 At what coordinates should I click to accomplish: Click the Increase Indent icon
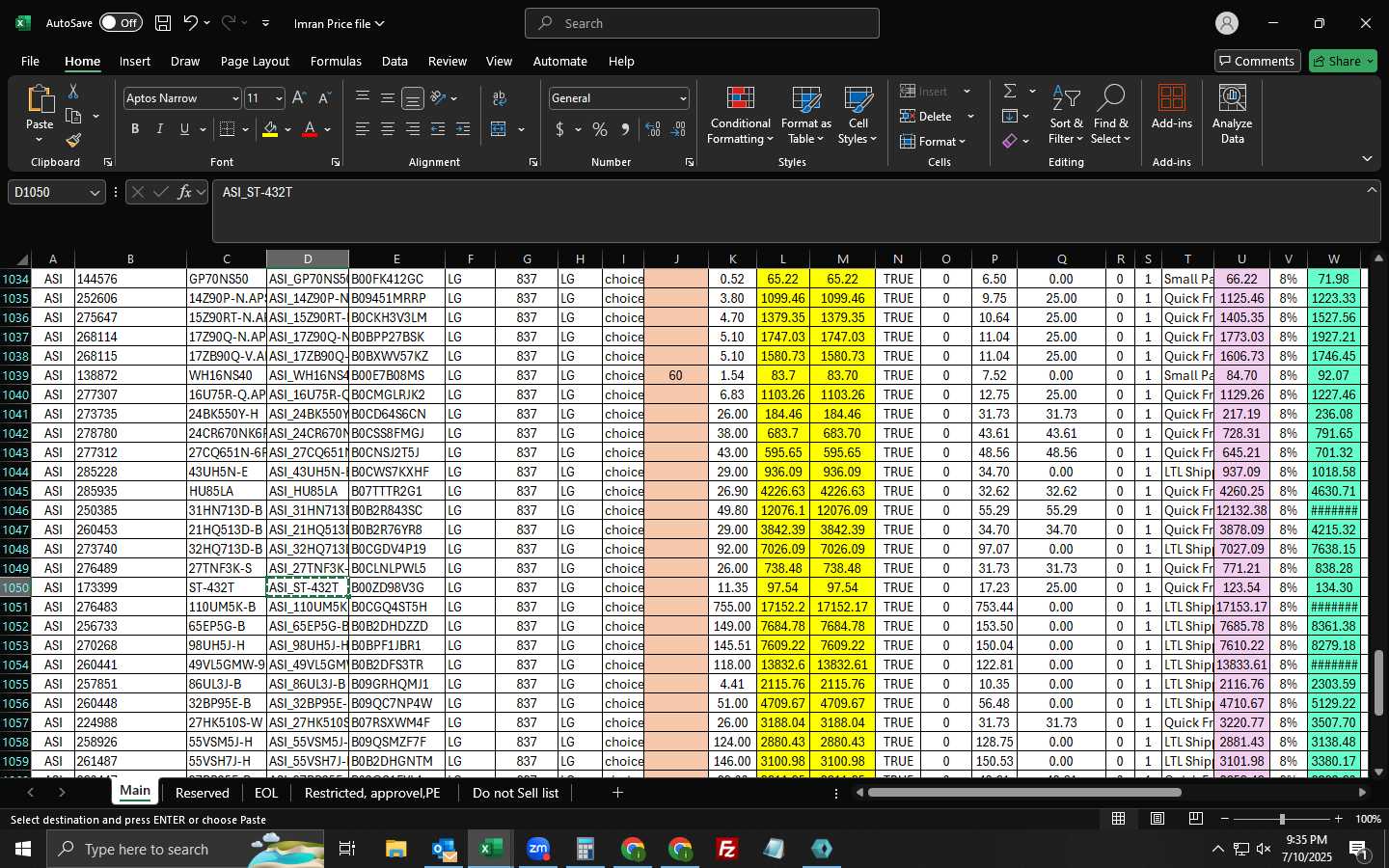tap(463, 129)
